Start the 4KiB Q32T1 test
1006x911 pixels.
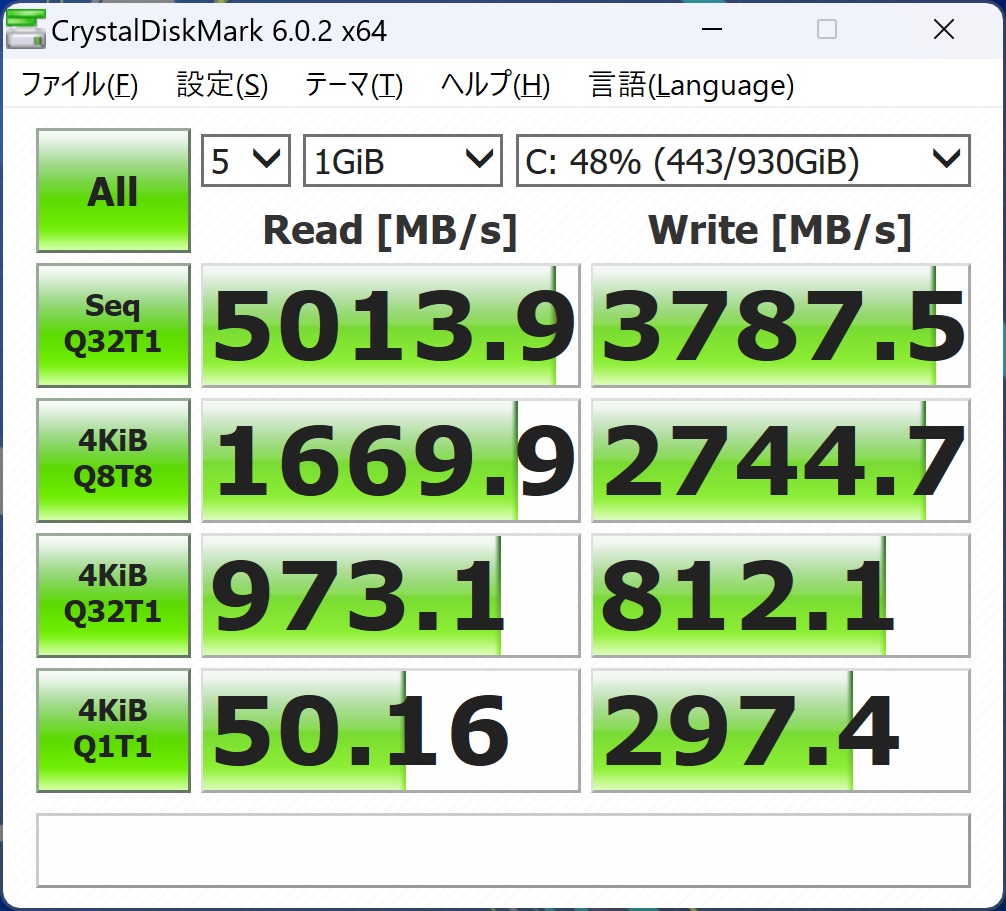click(114, 595)
